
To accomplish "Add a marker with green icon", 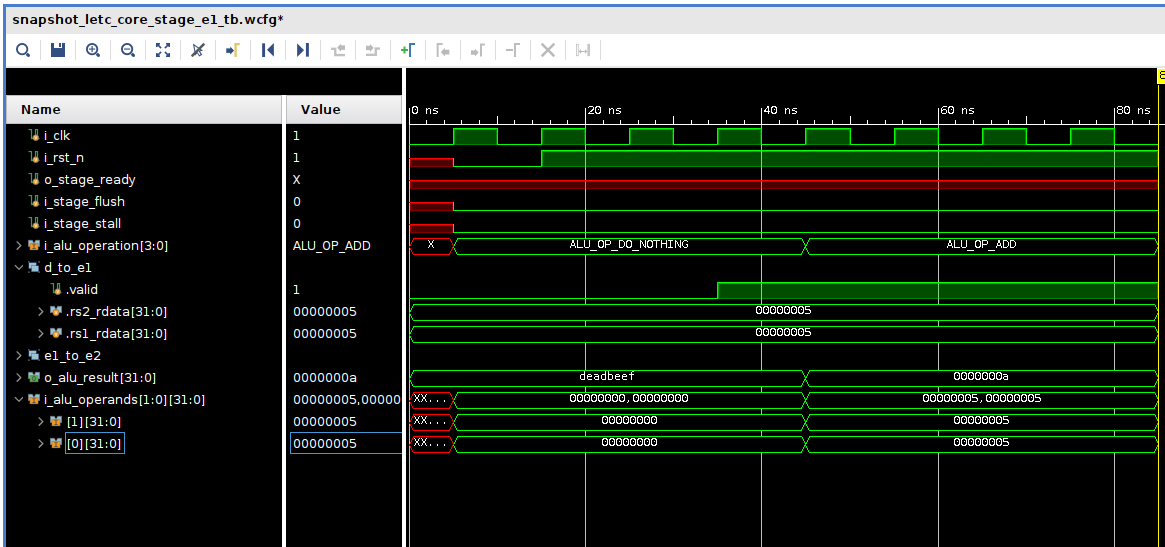I will pyautogui.click(x=407, y=50).
